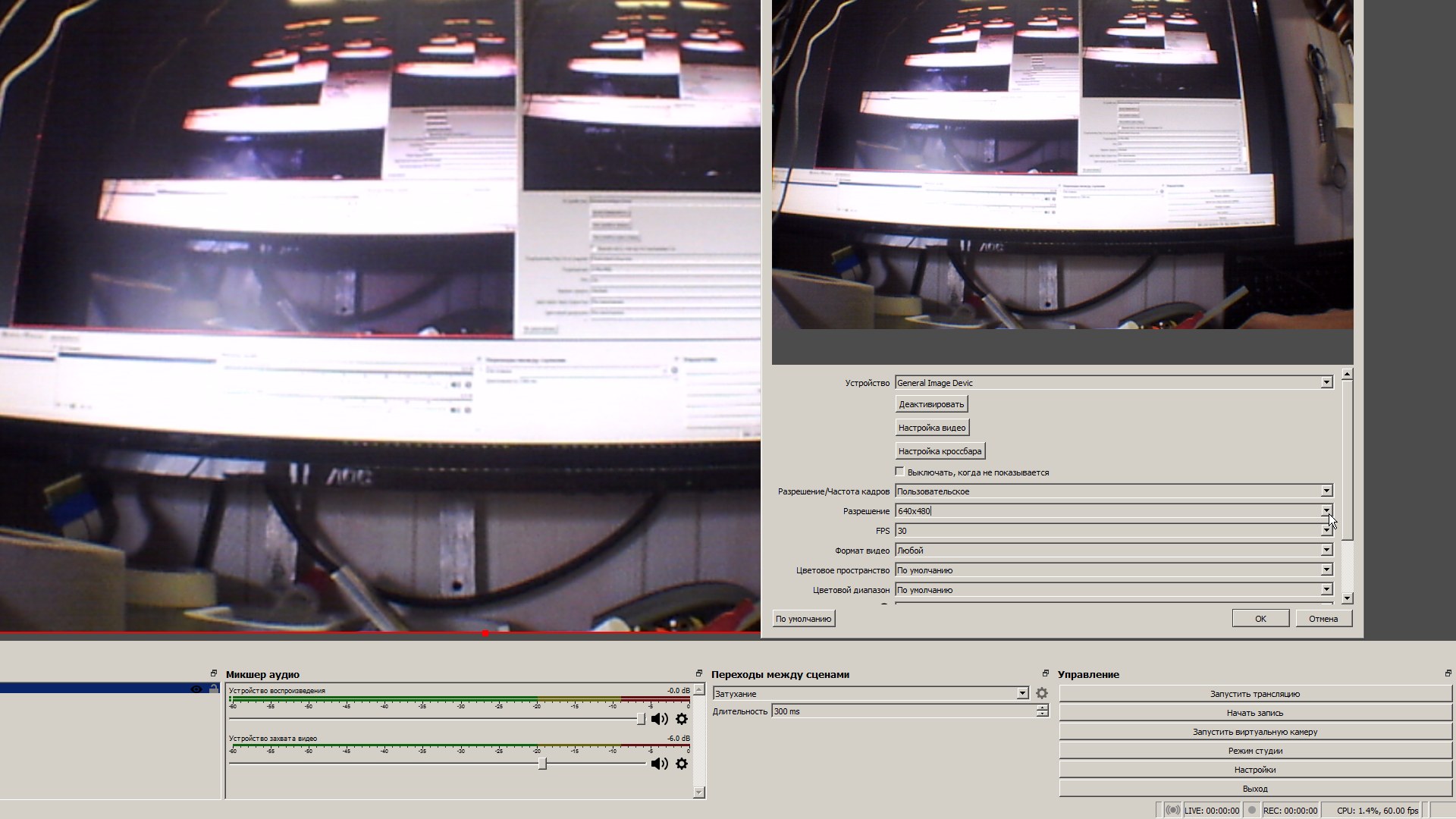Click OK to confirm properties
The width and height of the screenshot is (1456, 819).
pos(1260,619)
